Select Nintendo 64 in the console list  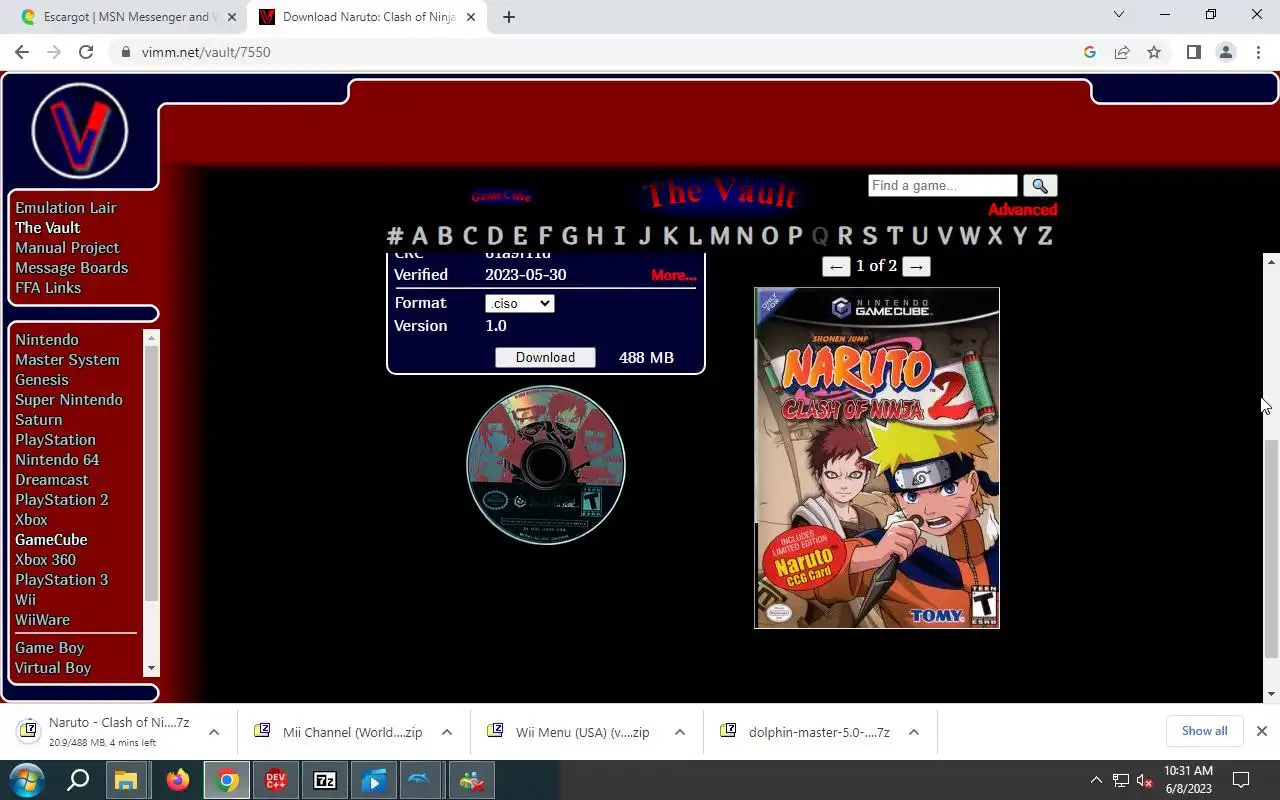click(x=57, y=460)
